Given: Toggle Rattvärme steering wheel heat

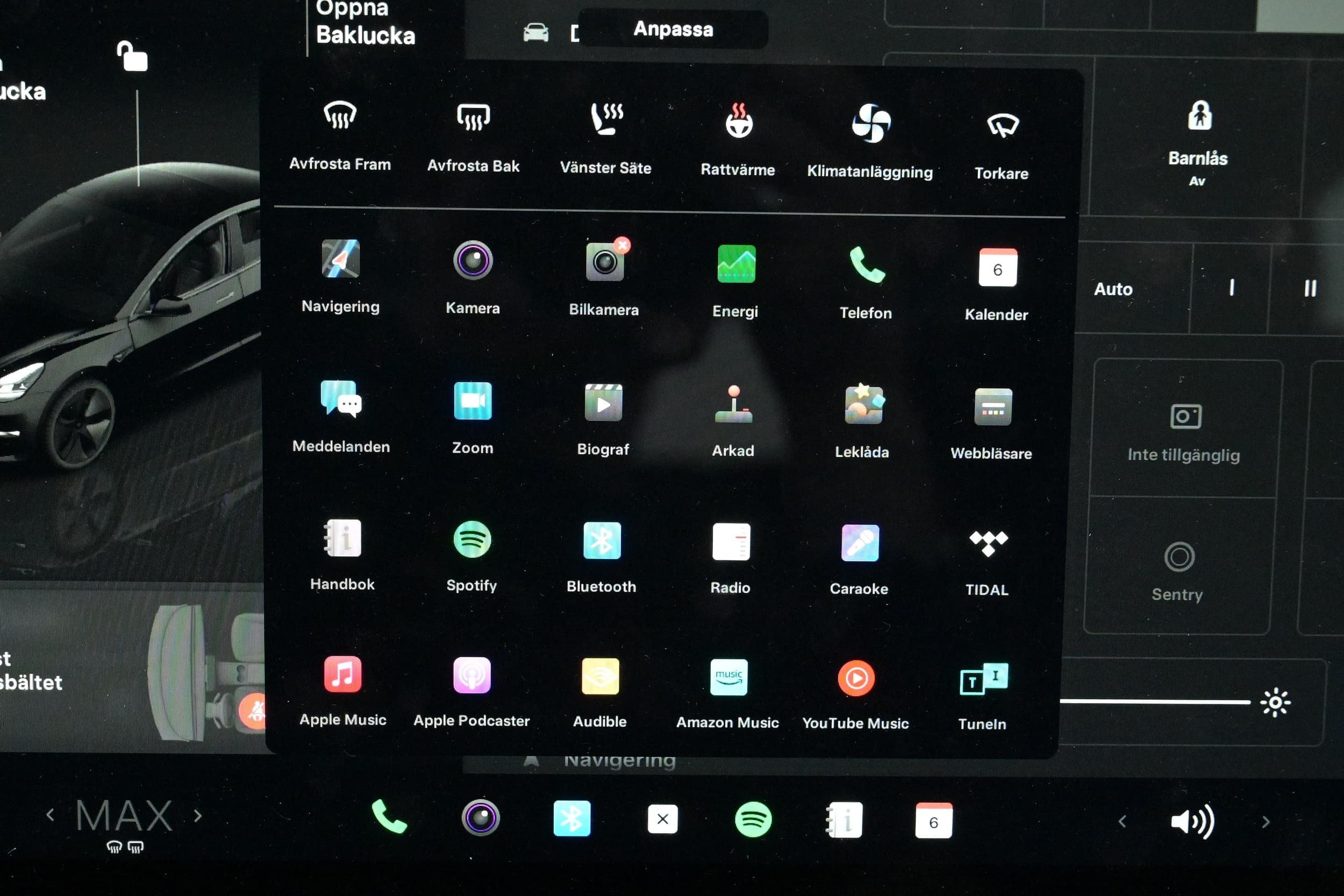Looking at the screenshot, I should tap(738, 140).
